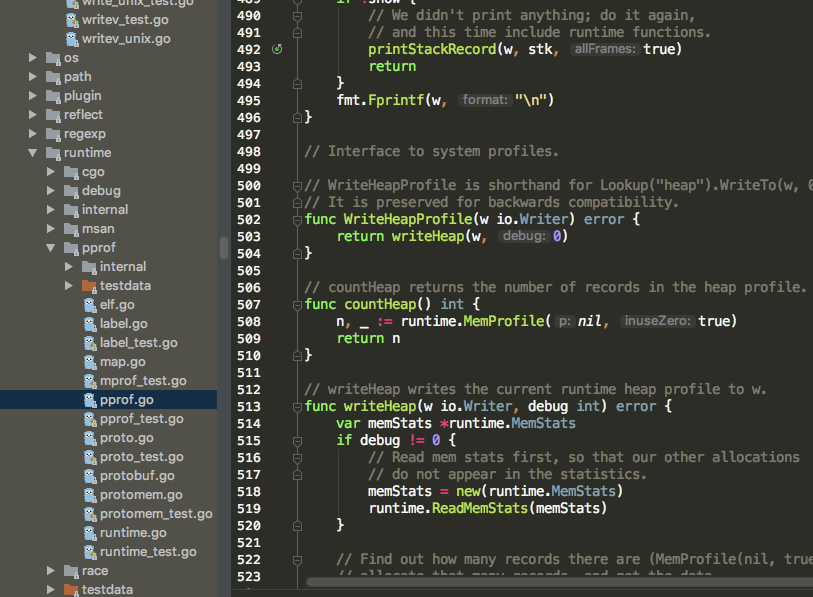The width and height of the screenshot is (813, 597).
Task: Click the orange testdata folder icon under pprof
Action: [89, 286]
